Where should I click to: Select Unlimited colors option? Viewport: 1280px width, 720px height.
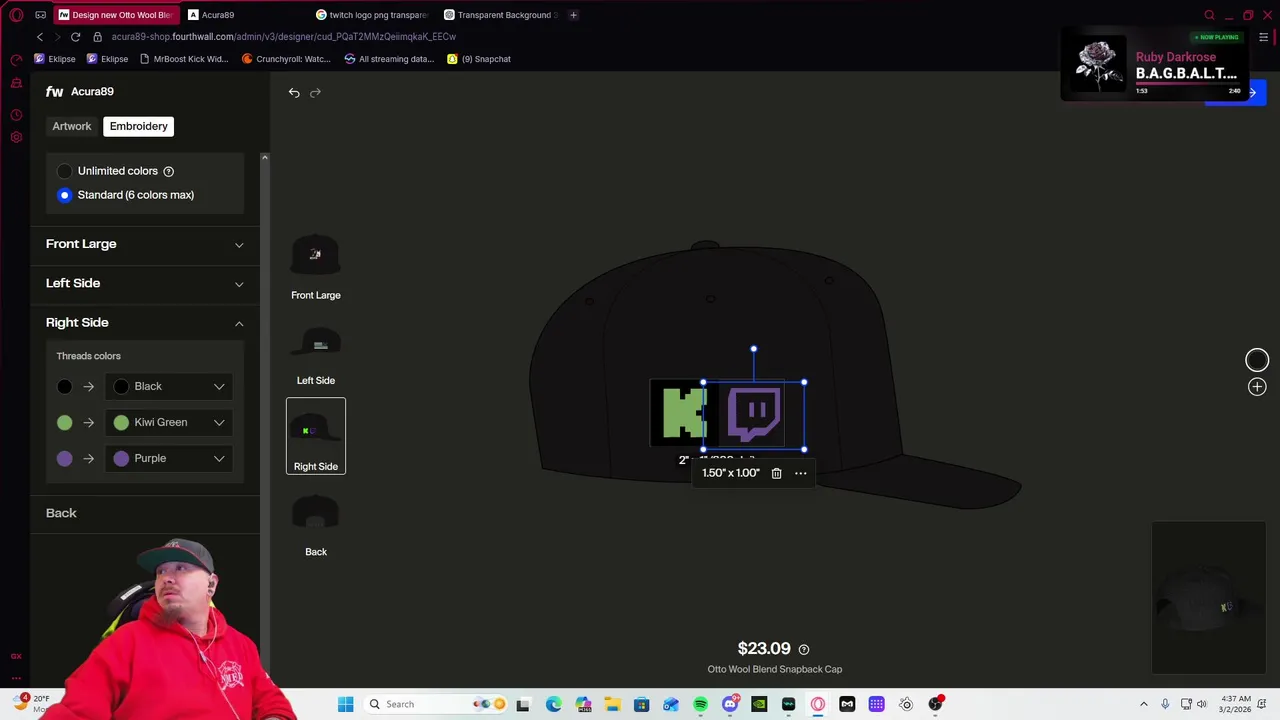pos(65,171)
